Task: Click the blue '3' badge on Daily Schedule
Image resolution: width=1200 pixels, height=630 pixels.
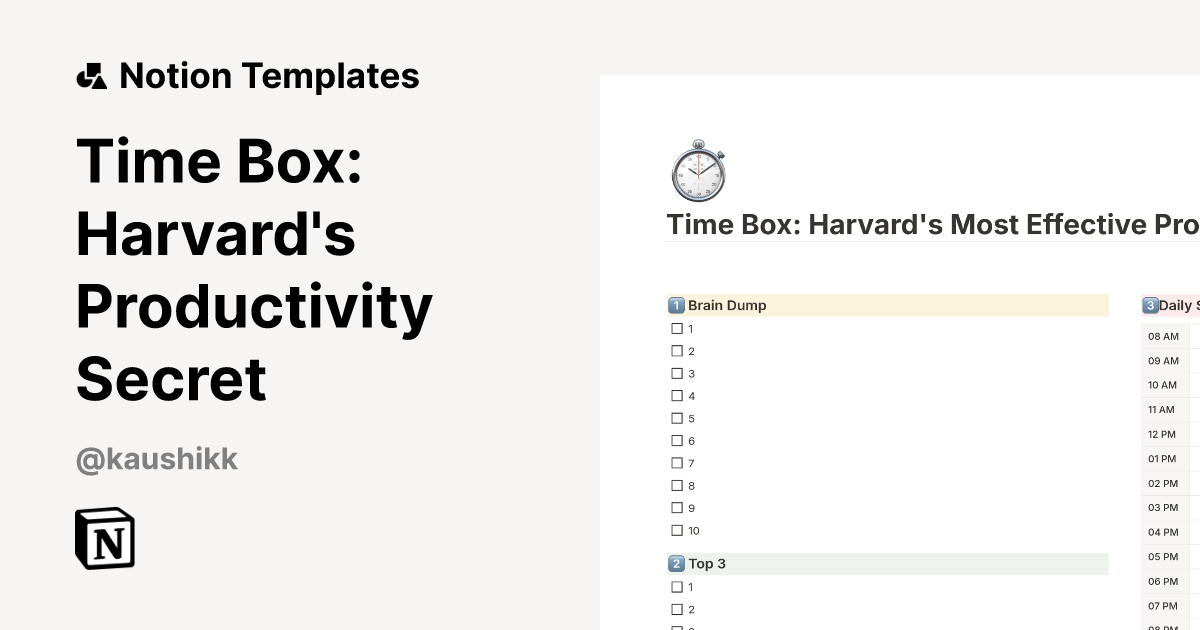Action: pos(1150,305)
